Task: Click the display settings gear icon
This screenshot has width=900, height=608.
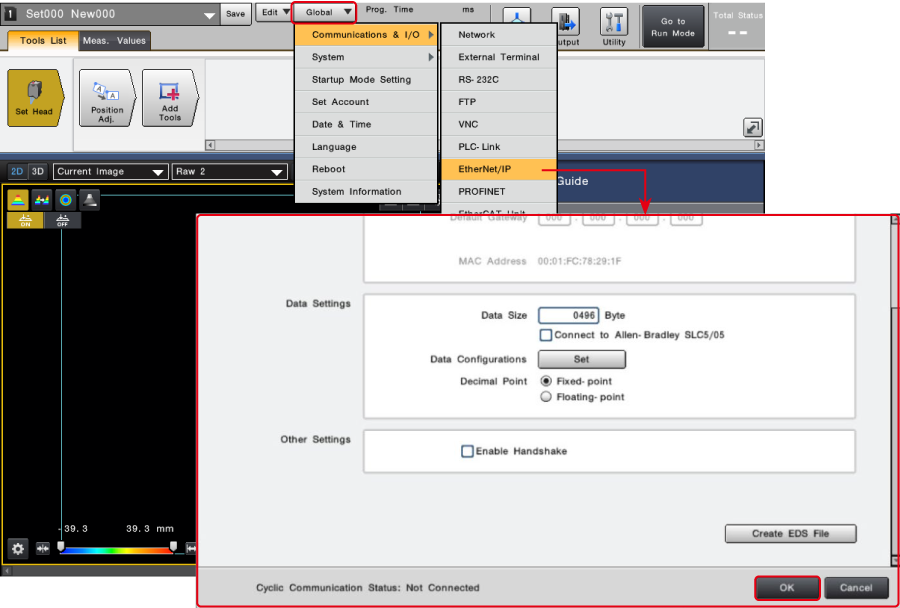Action: 18,548
